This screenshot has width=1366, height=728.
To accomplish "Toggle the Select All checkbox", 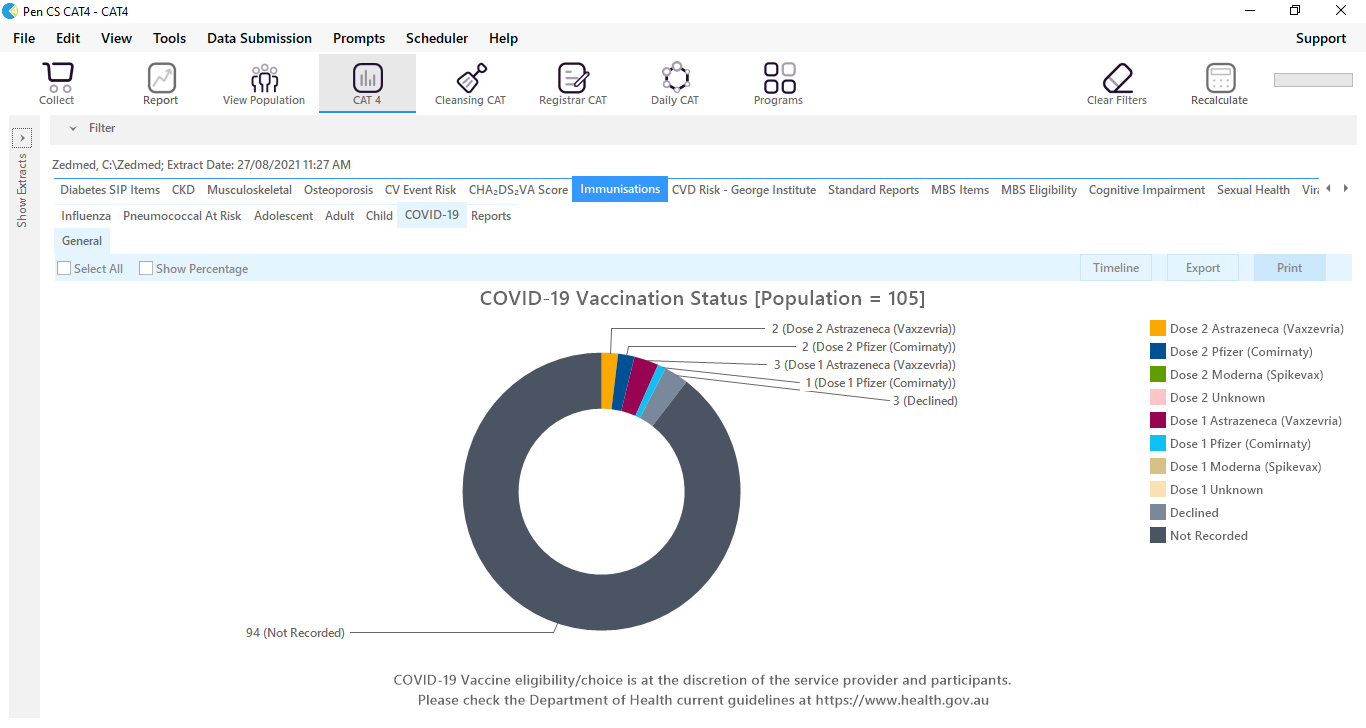I will click(x=64, y=268).
